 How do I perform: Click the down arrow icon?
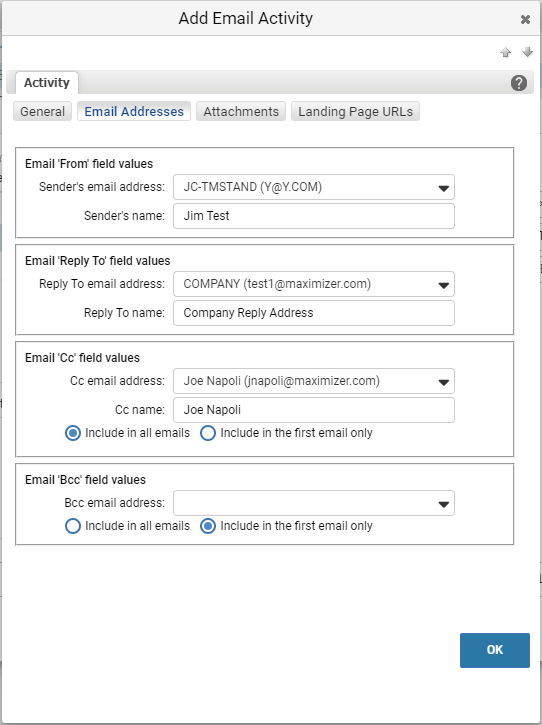pos(528,52)
